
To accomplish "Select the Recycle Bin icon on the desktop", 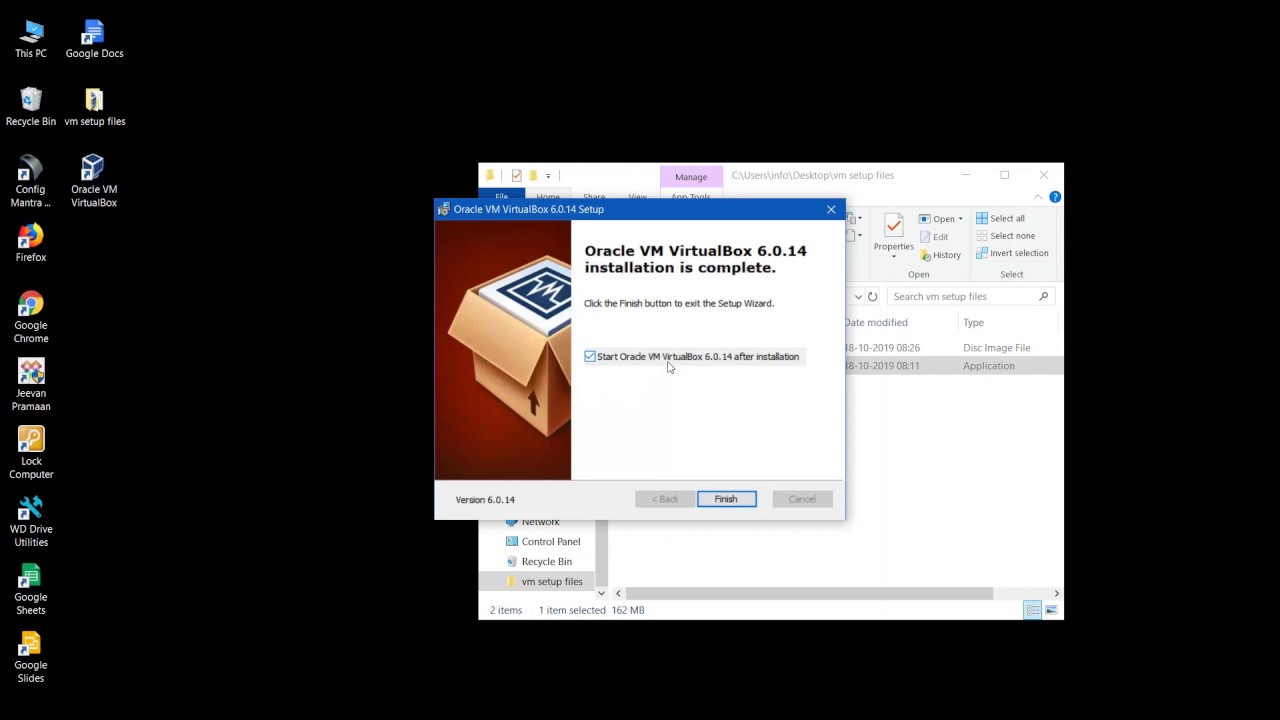I will click(31, 107).
